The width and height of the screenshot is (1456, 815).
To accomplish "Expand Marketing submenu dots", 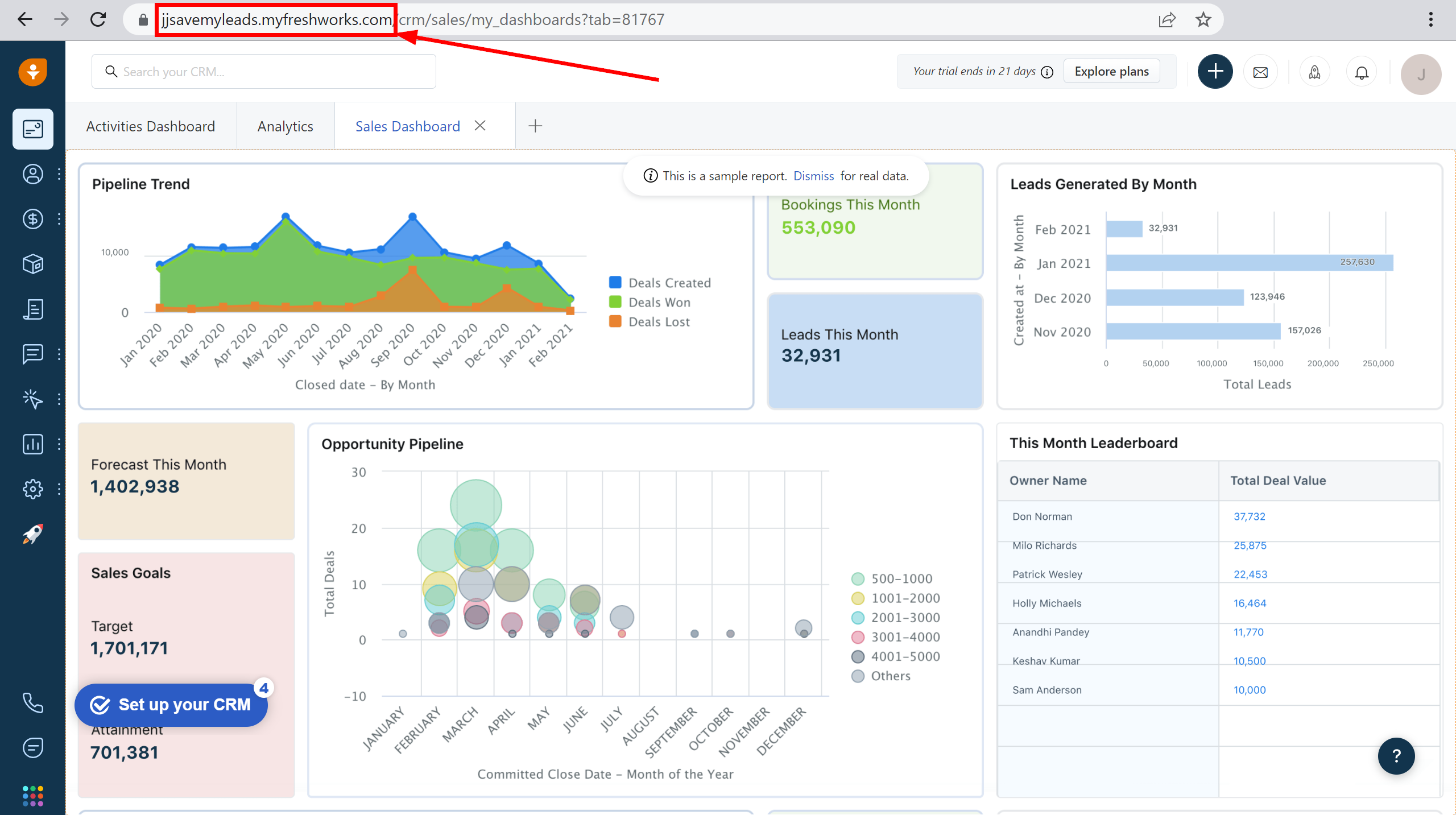I will (x=59, y=399).
